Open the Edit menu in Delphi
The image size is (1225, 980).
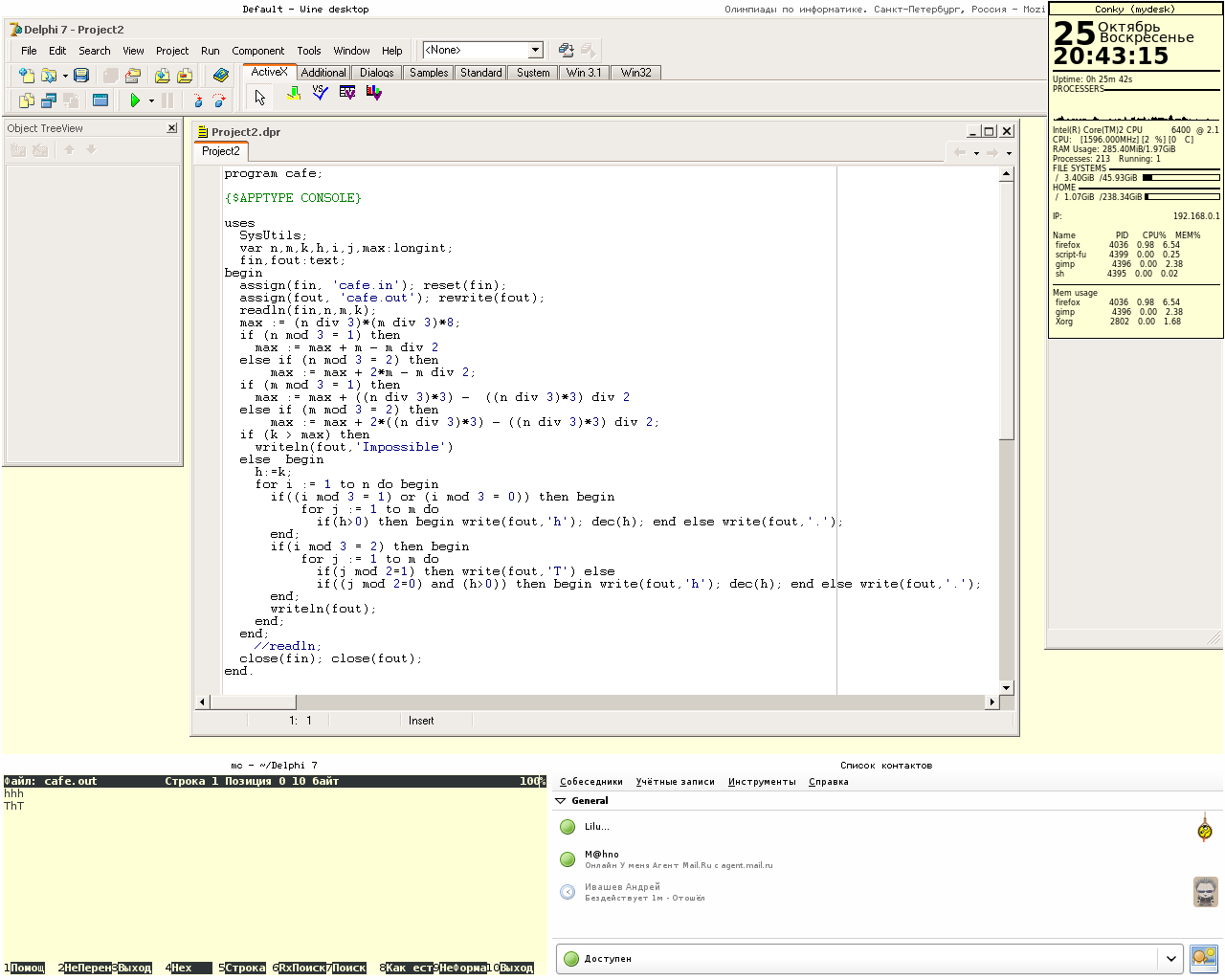(58, 51)
